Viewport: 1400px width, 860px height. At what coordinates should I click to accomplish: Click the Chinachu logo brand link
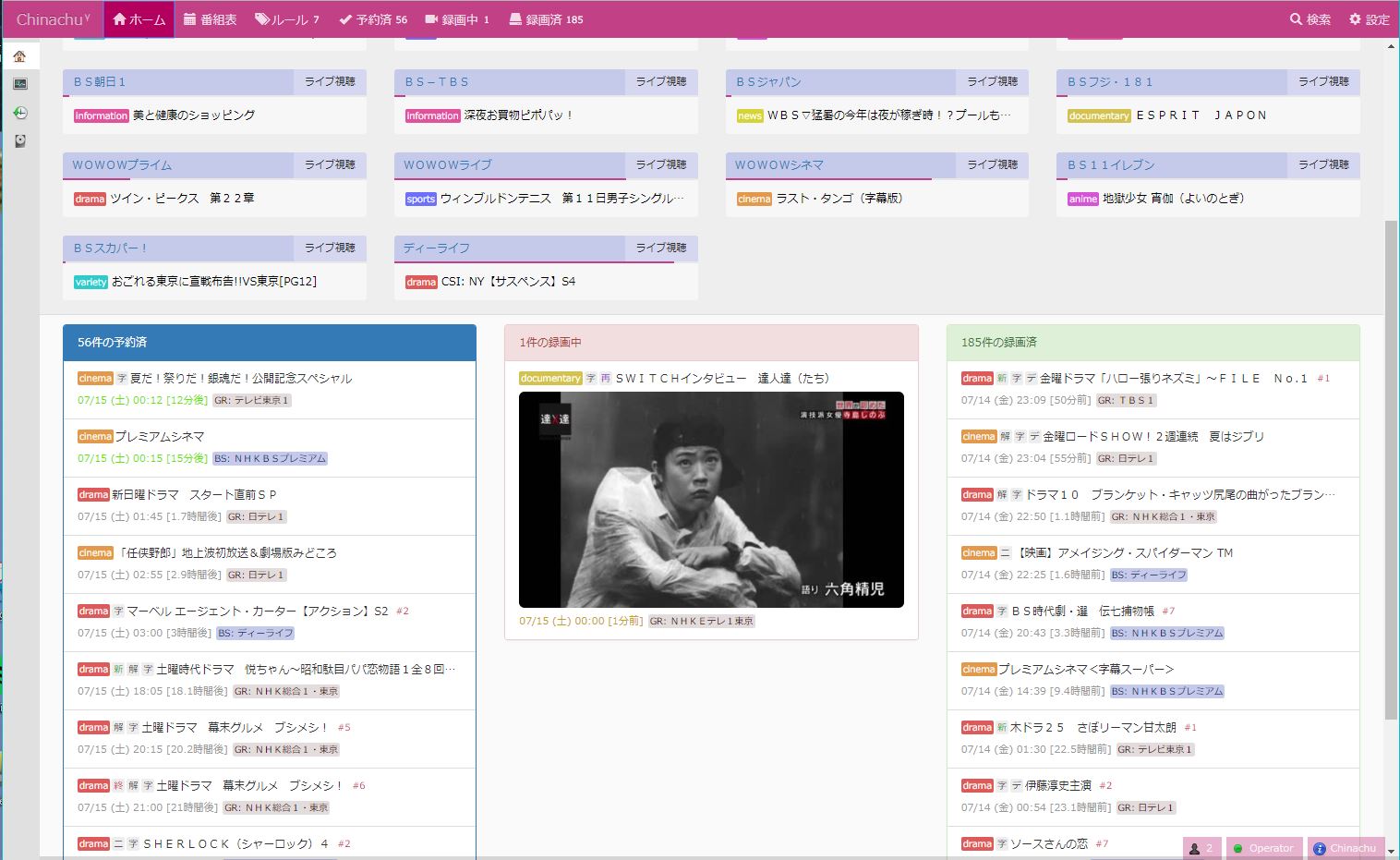point(54,19)
